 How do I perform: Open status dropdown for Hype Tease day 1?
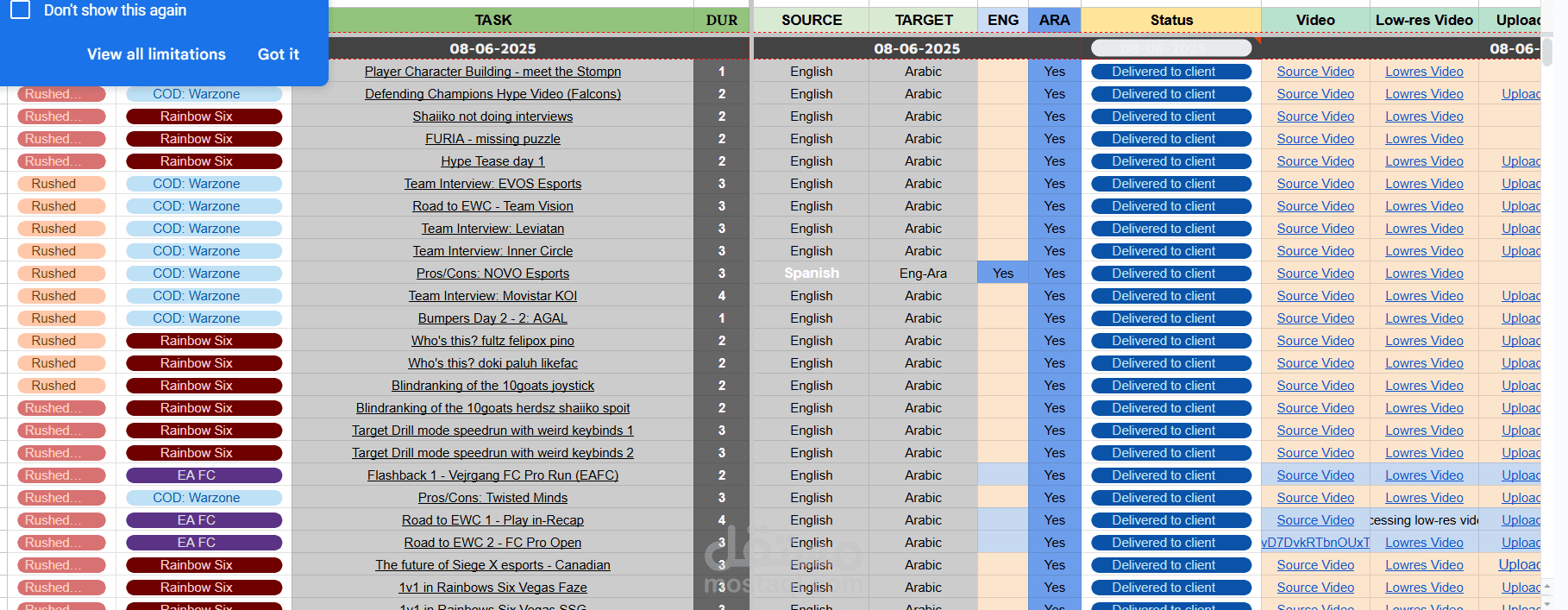[x=1171, y=161]
